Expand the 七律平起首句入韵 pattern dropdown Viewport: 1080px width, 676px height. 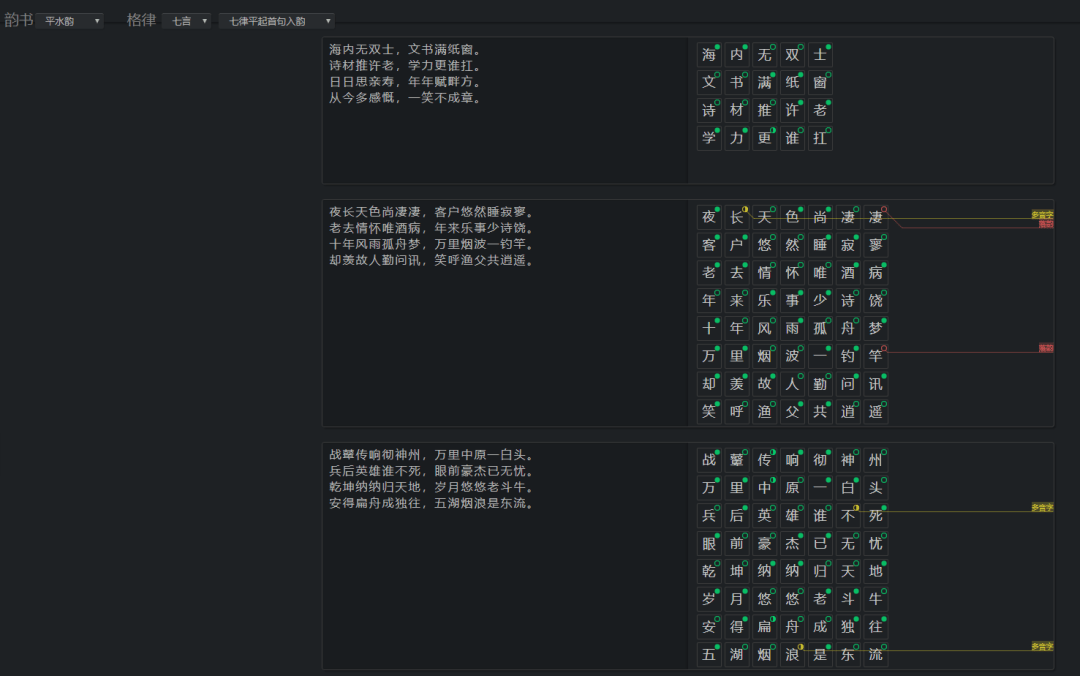click(x=276, y=21)
